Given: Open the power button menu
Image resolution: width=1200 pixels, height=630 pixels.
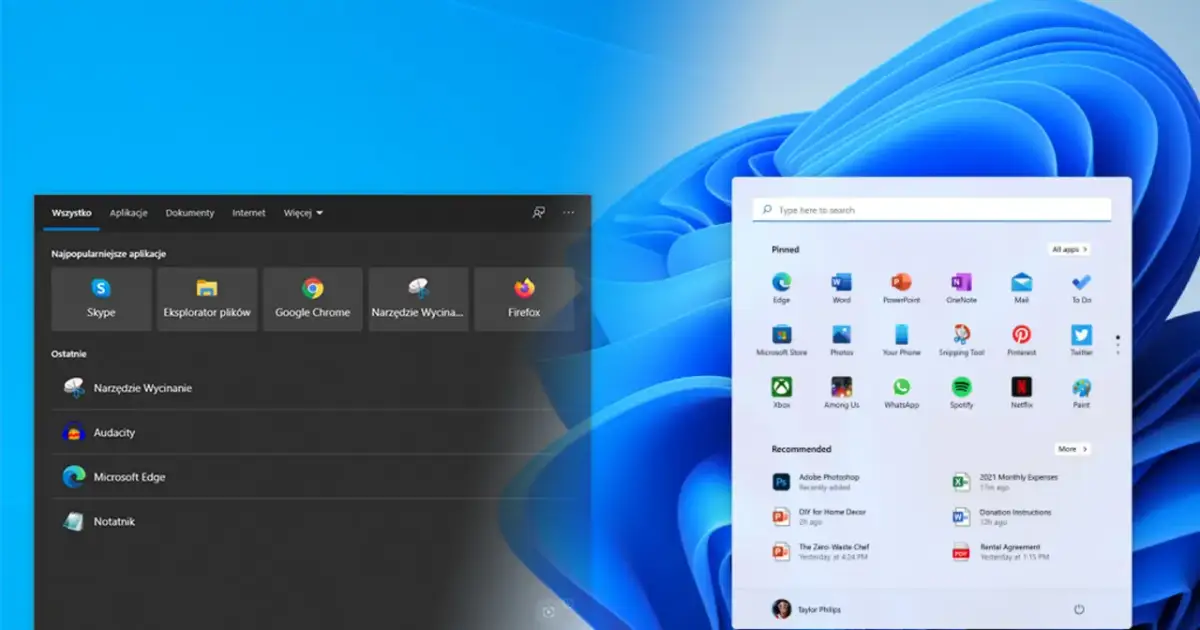Looking at the screenshot, I should pyautogui.click(x=1079, y=609).
